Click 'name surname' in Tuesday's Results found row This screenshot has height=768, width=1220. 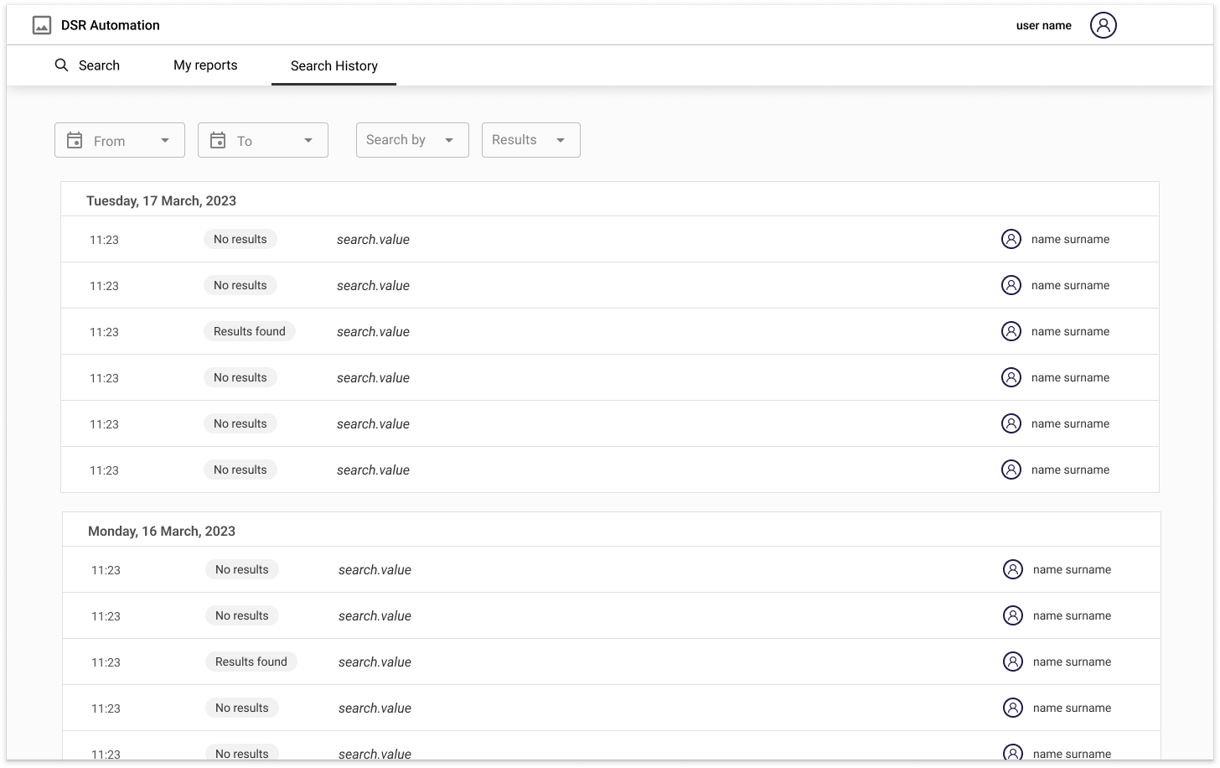coord(1070,331)
